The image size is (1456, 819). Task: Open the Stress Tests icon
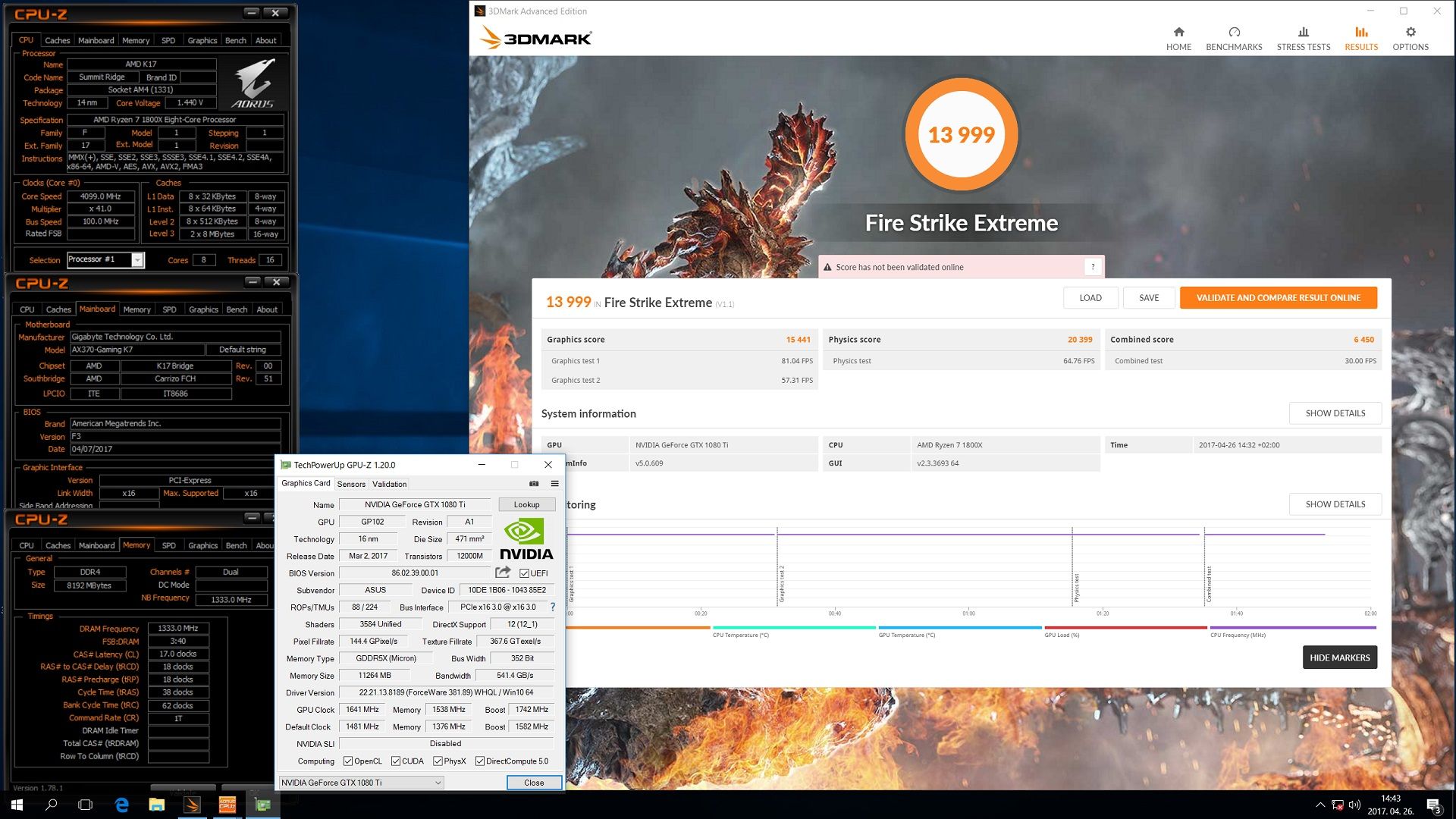(x=1303, y=33)
